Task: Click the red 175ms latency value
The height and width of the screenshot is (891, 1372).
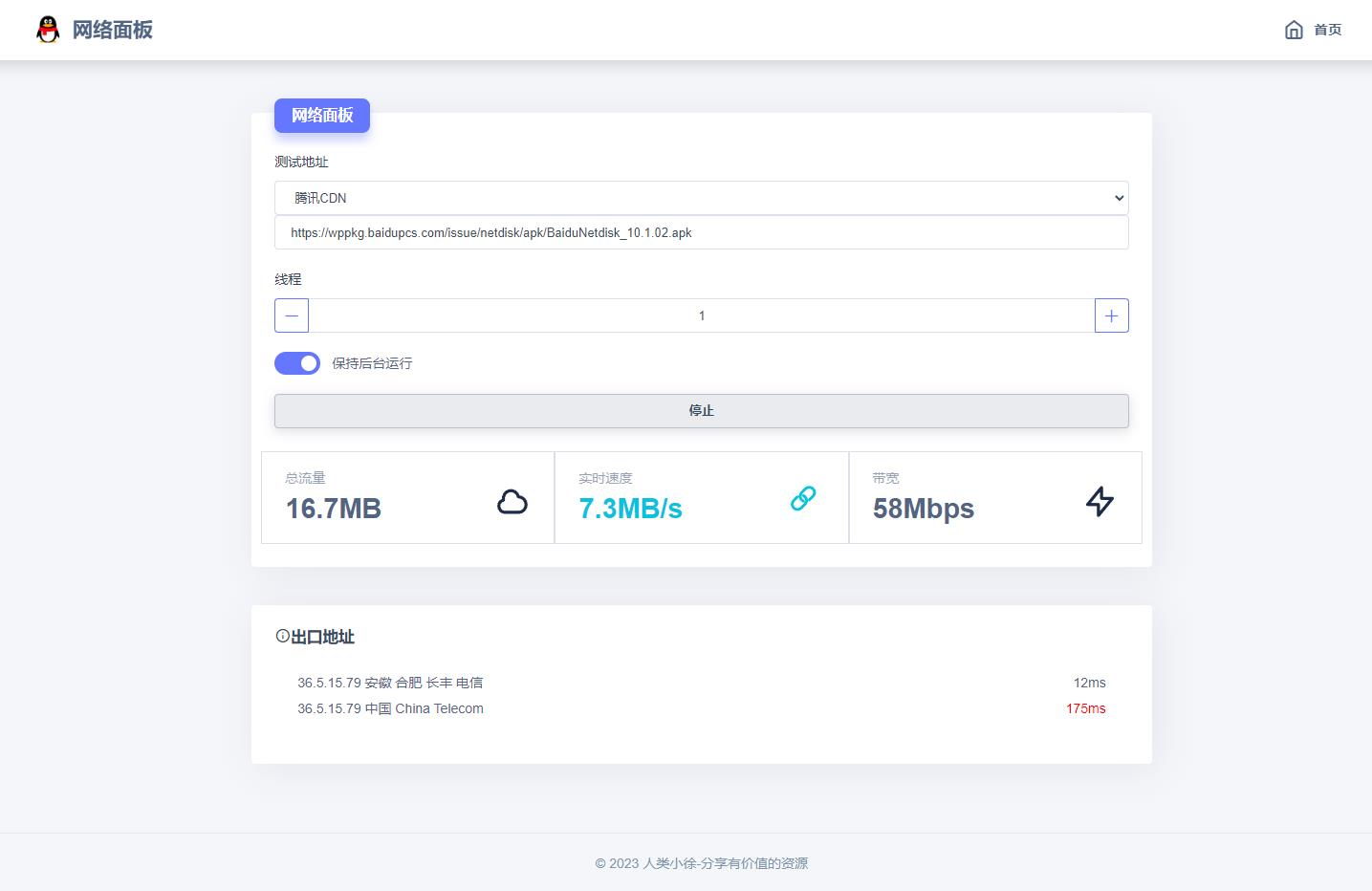Action: (x=1086, y=708)
